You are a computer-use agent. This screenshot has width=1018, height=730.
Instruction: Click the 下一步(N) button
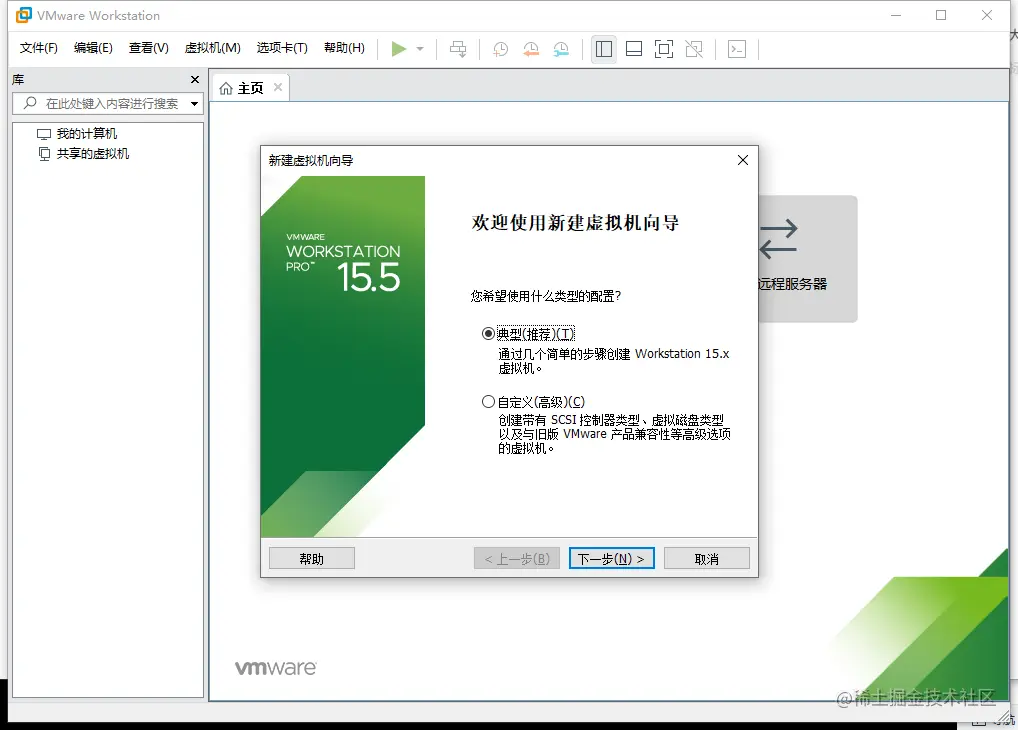click(612, 559)
